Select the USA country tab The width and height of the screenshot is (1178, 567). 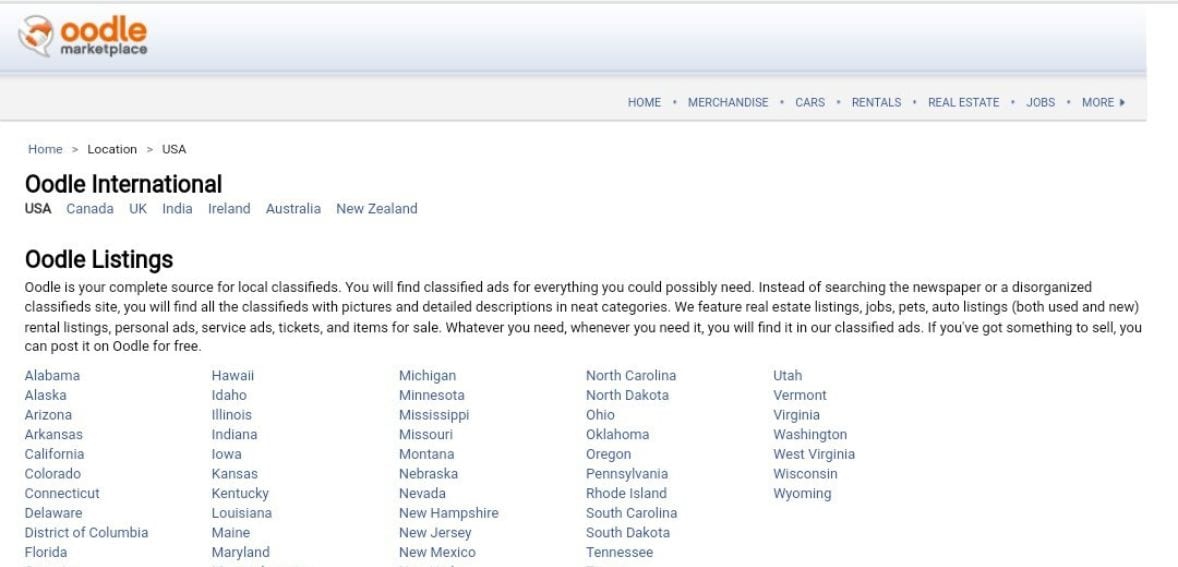point(38,209)
